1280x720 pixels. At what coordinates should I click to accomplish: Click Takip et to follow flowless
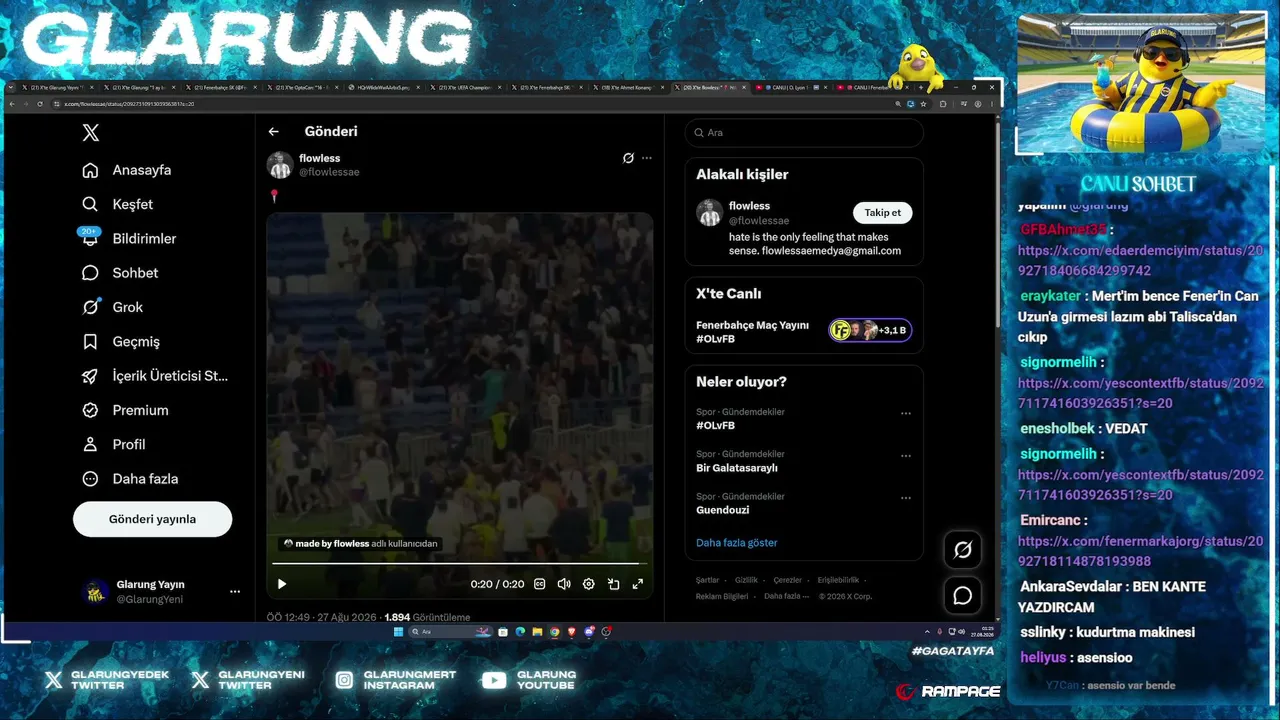(x=883, y=212)
